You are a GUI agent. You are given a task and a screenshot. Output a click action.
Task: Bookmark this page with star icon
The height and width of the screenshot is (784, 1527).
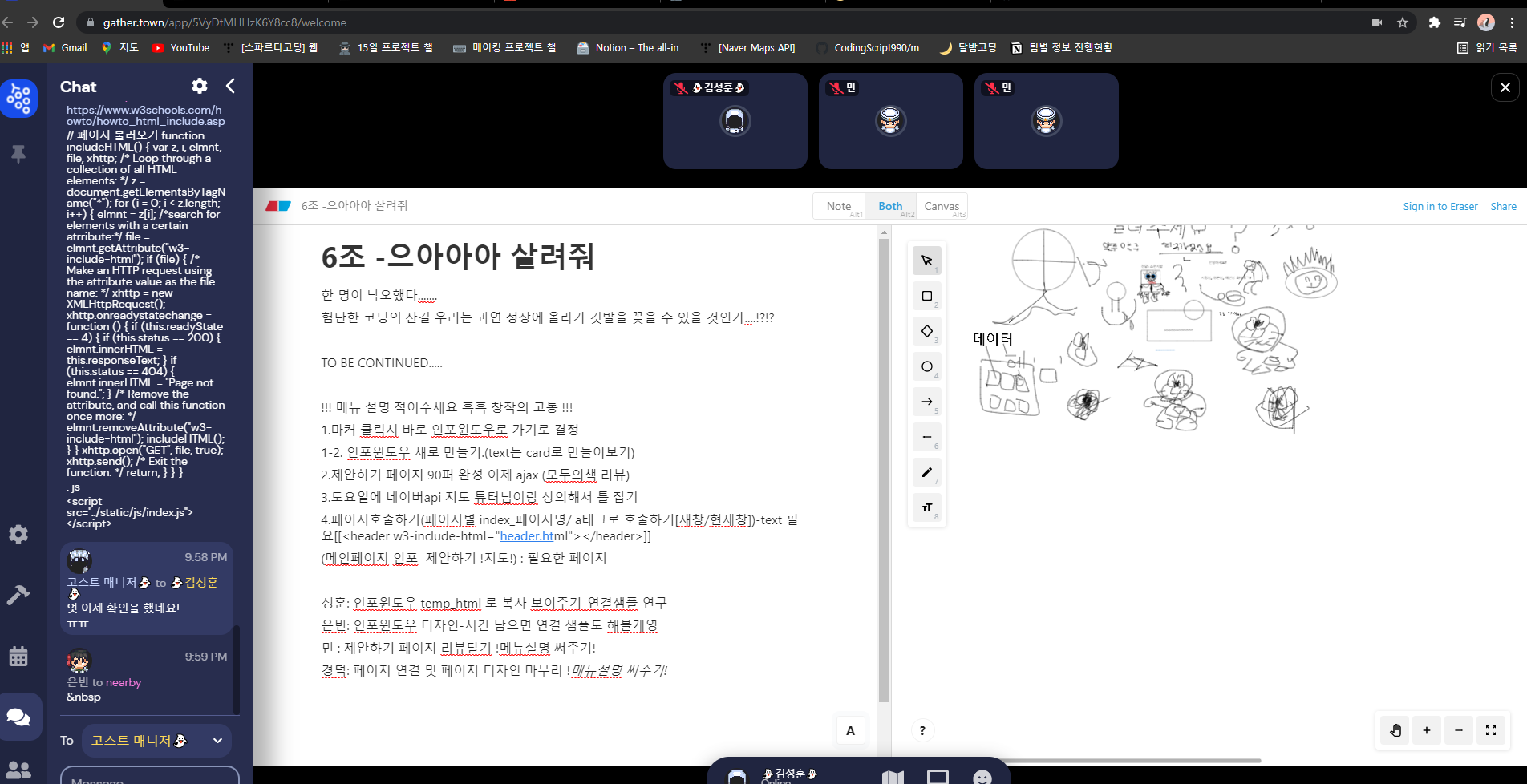coord(1403,22)
